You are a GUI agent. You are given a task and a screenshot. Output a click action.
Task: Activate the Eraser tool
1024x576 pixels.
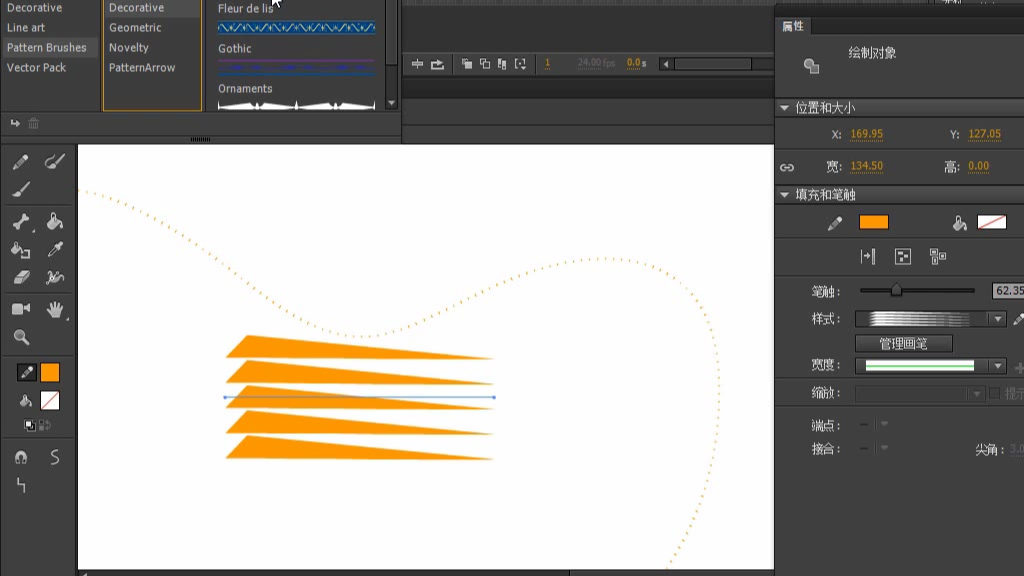tap(21, 277)
